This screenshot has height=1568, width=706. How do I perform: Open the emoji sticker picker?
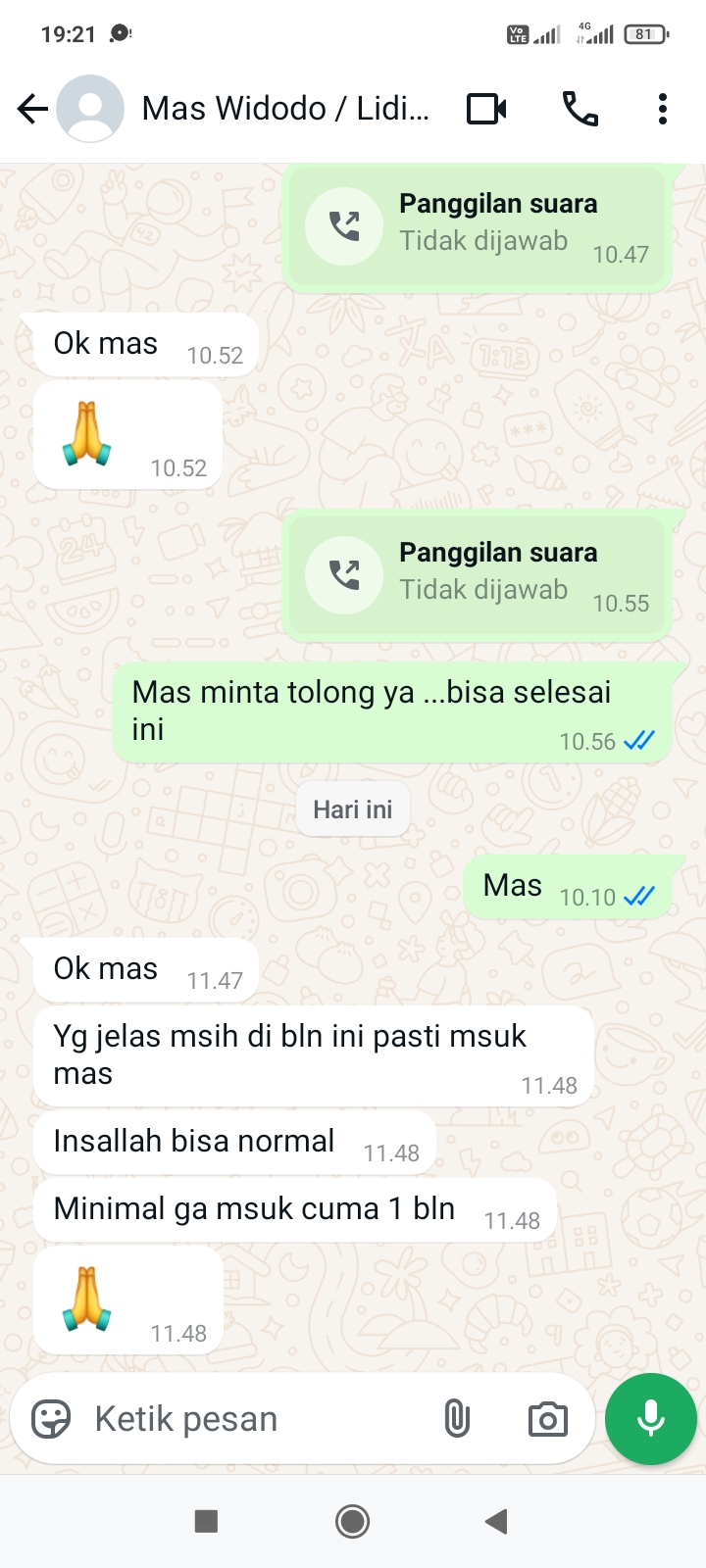[51, 1418]
